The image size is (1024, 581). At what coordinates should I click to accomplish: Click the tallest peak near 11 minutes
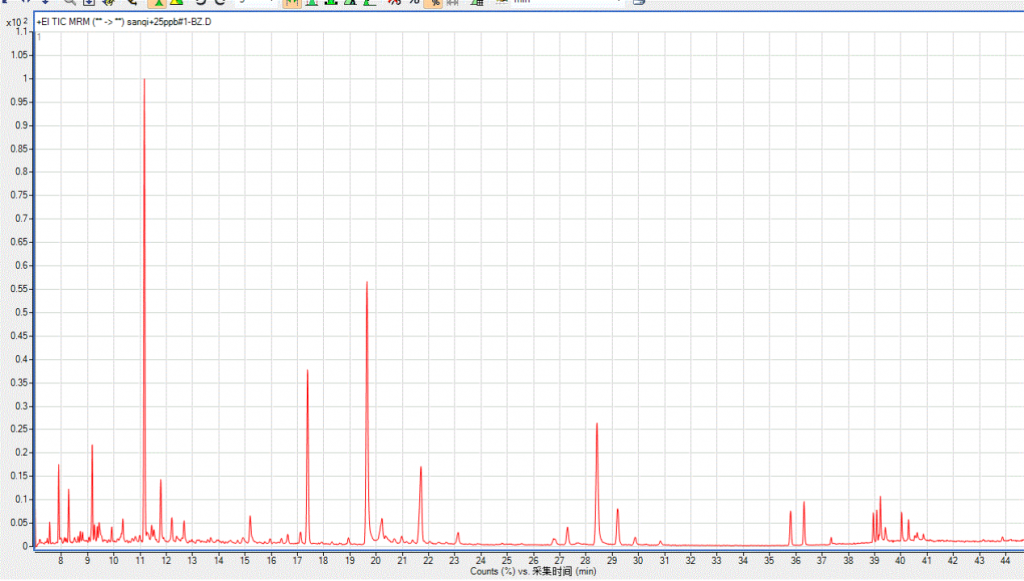click(144, 80)
